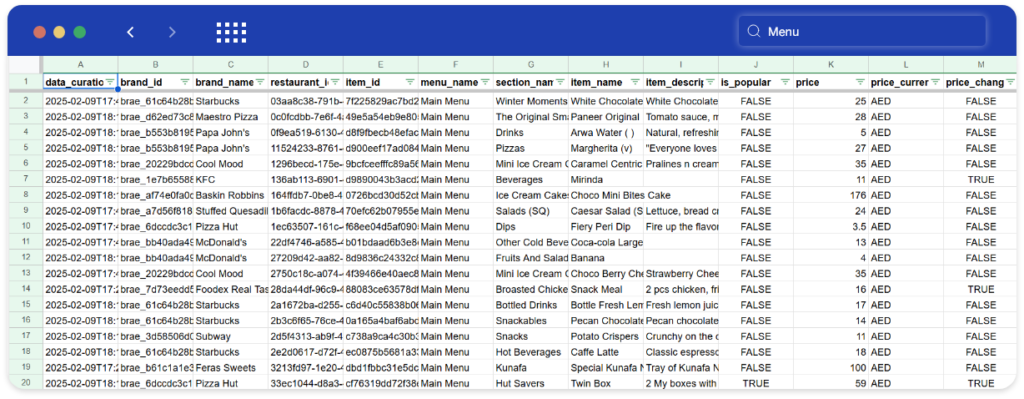Image resolution: width=1024 pixels, height=399 pixels.
Task: Click the Winter Moments section cell
Action: click(531, 101)
